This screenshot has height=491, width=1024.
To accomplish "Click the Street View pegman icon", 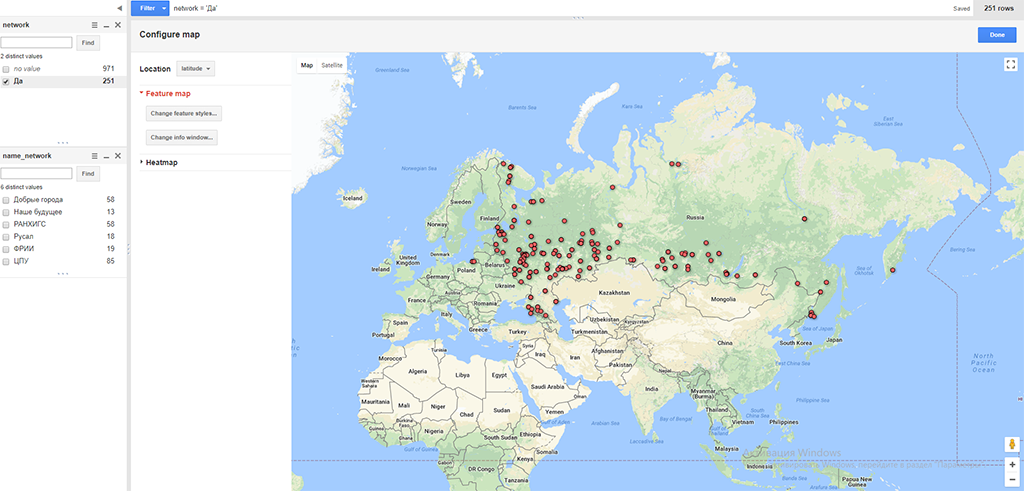I will 1011,444.
